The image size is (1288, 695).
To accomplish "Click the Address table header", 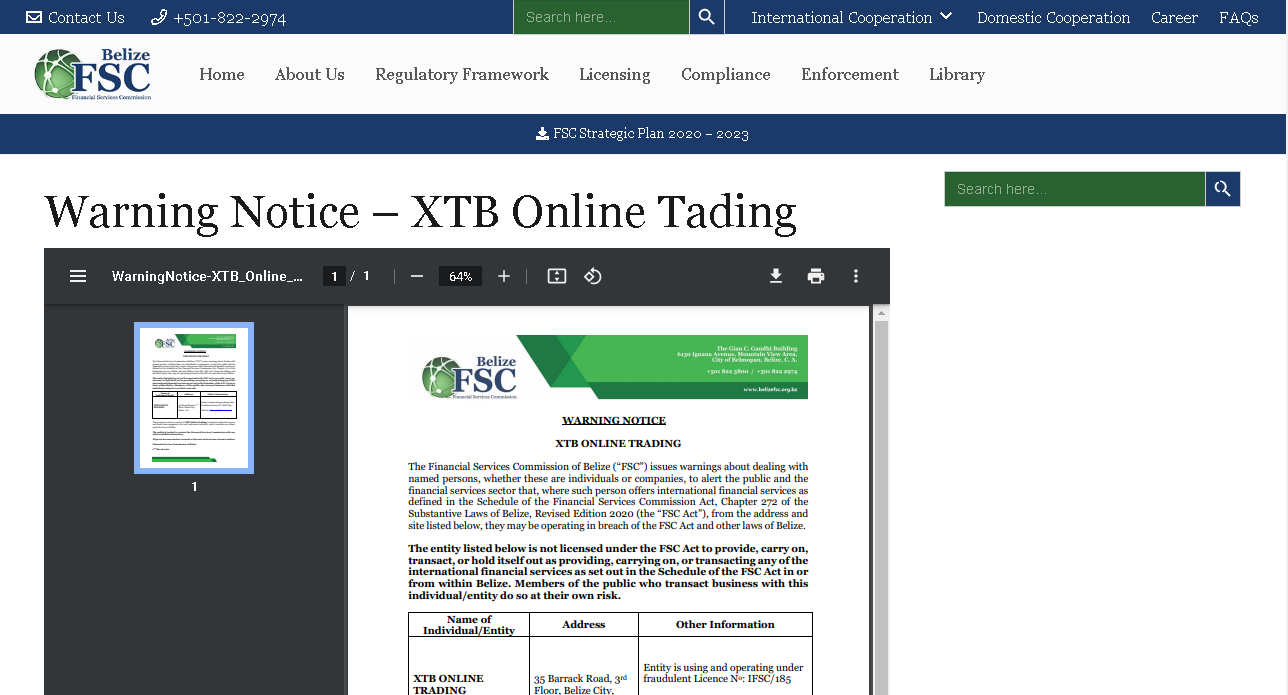I will 584,625.
